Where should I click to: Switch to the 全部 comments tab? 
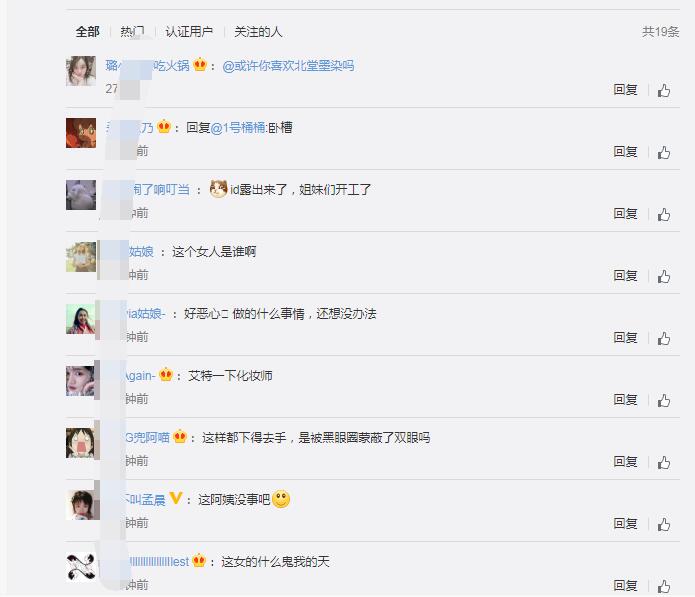coord(87,31)
